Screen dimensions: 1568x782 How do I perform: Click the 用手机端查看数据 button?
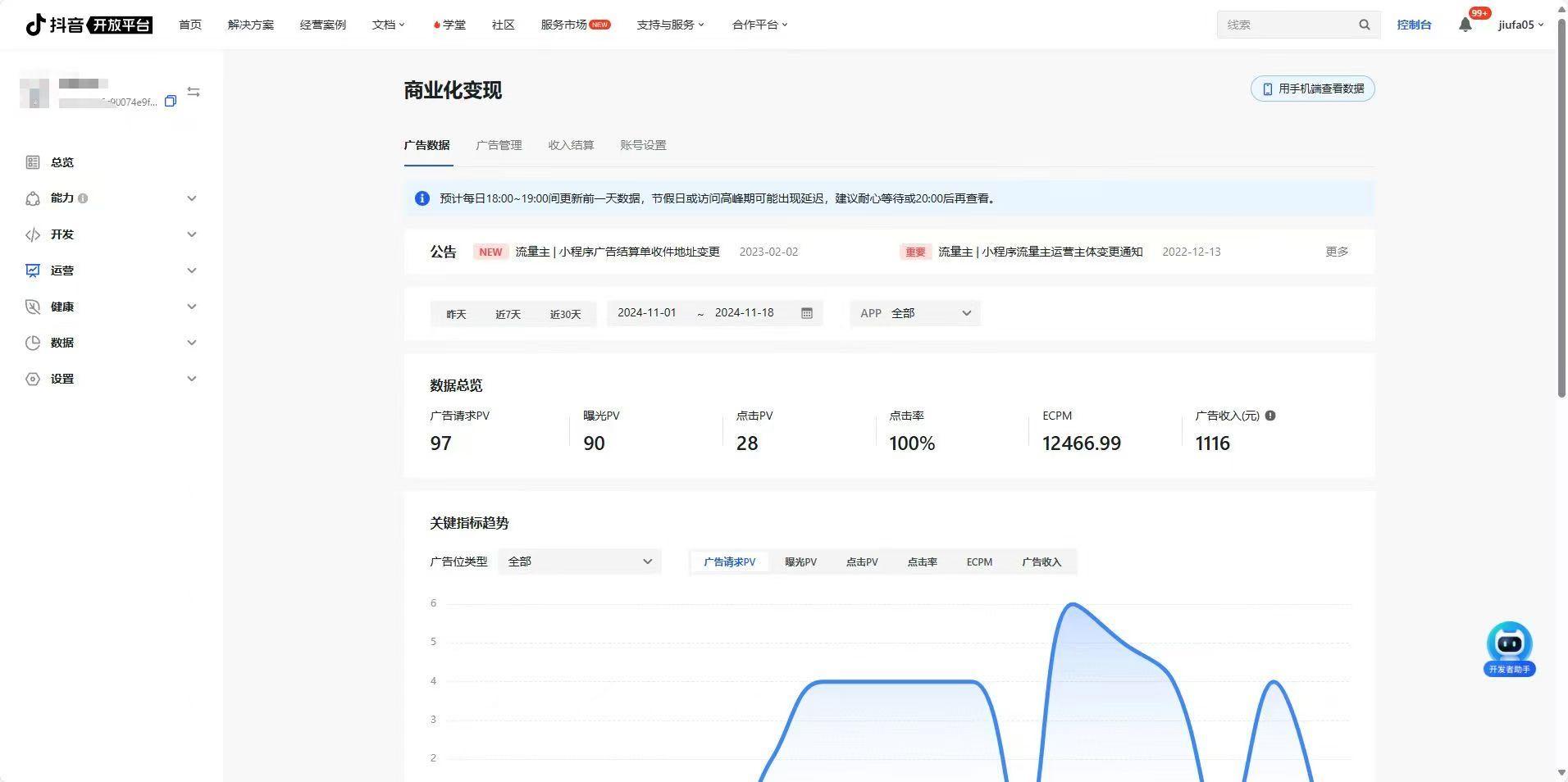pyautogui.click(x=1312, y=89)
